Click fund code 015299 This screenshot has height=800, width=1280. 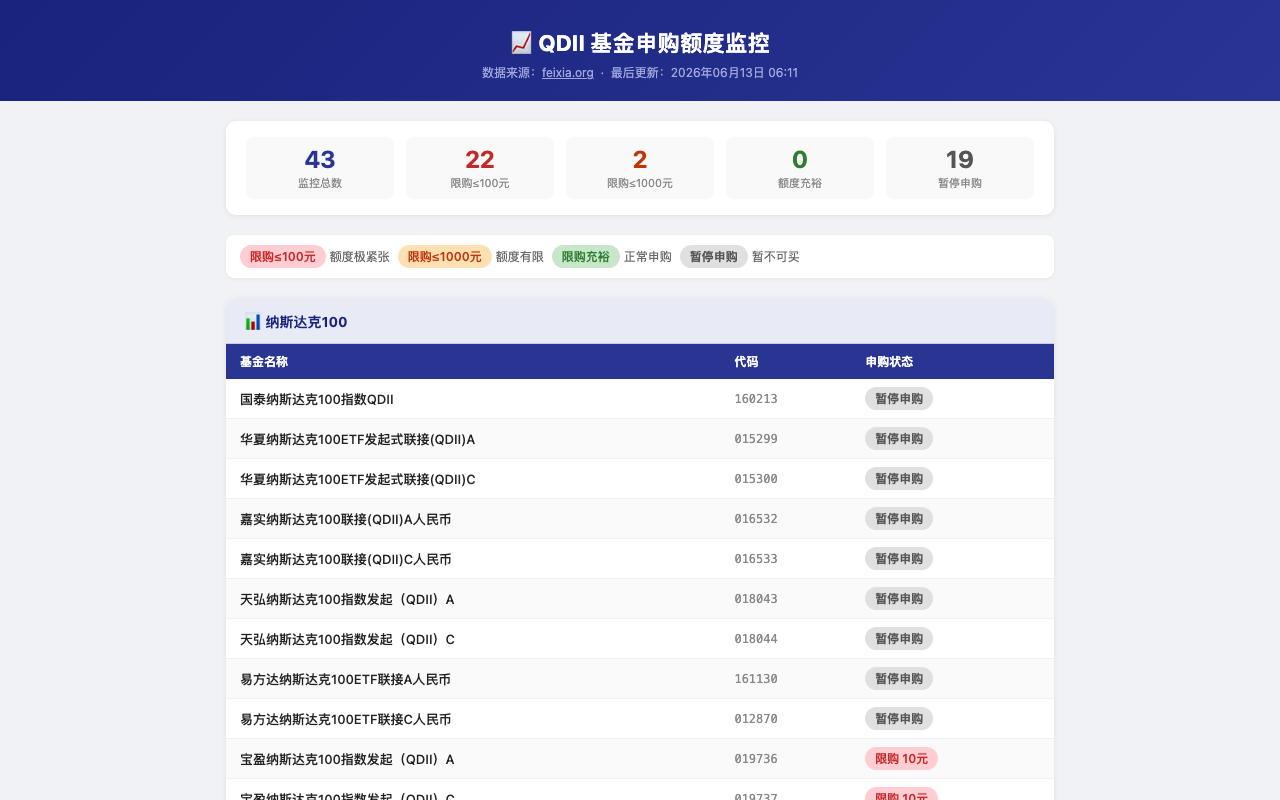click(x=756, y=439)
